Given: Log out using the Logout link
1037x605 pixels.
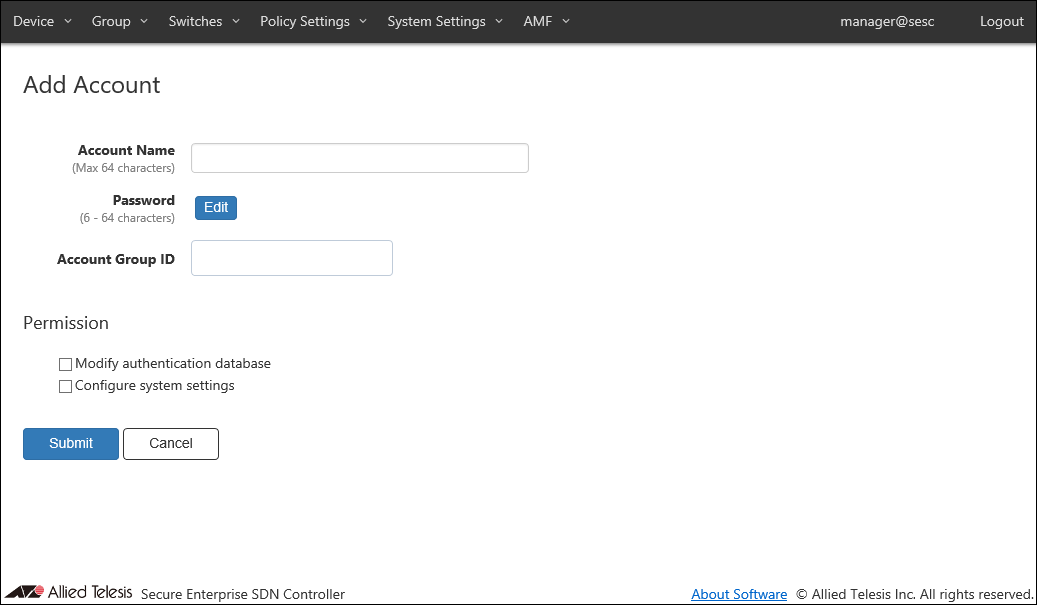Looking at the screenshot, I should [x=1001, y=21].
